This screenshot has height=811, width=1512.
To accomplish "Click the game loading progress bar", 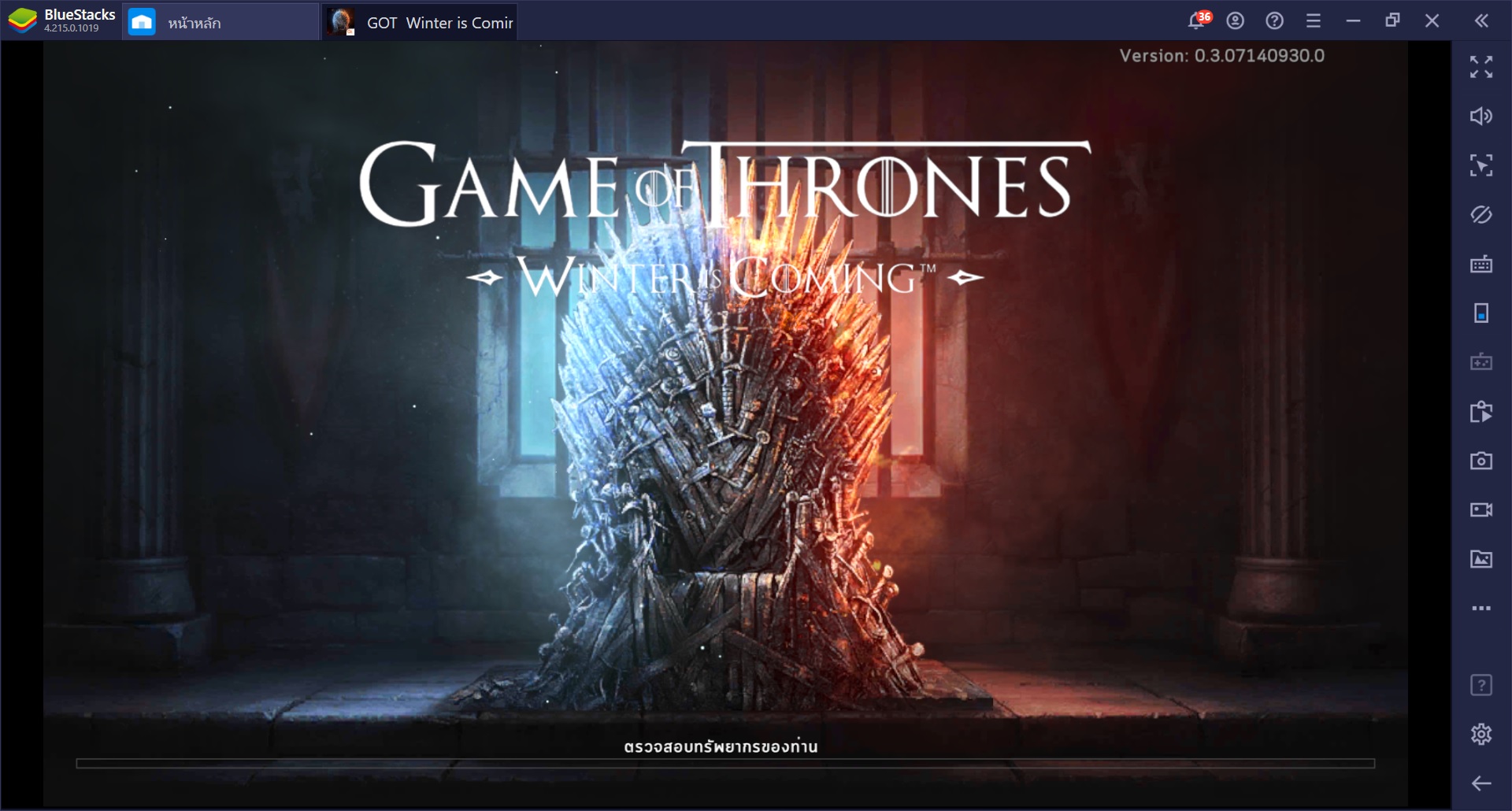I will point(725,763).
